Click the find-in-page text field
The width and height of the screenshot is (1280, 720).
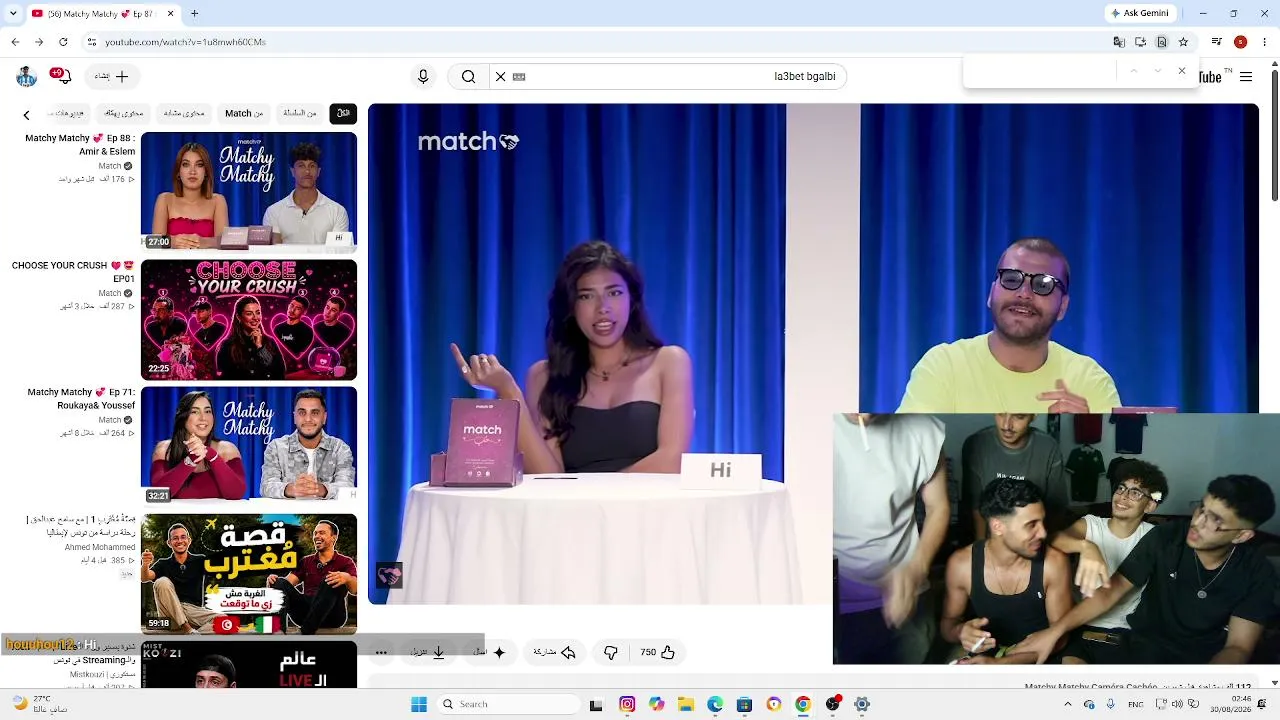(1040, 71)
